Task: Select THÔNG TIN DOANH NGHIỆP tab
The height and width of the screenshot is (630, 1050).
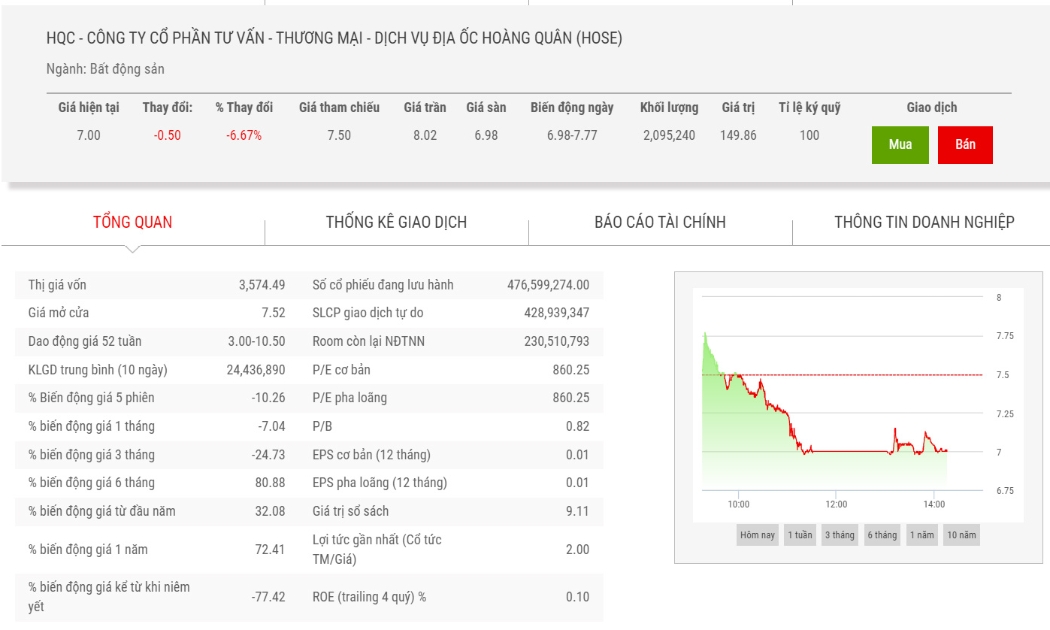Action: pyautogui.click(x=924, y=222)
